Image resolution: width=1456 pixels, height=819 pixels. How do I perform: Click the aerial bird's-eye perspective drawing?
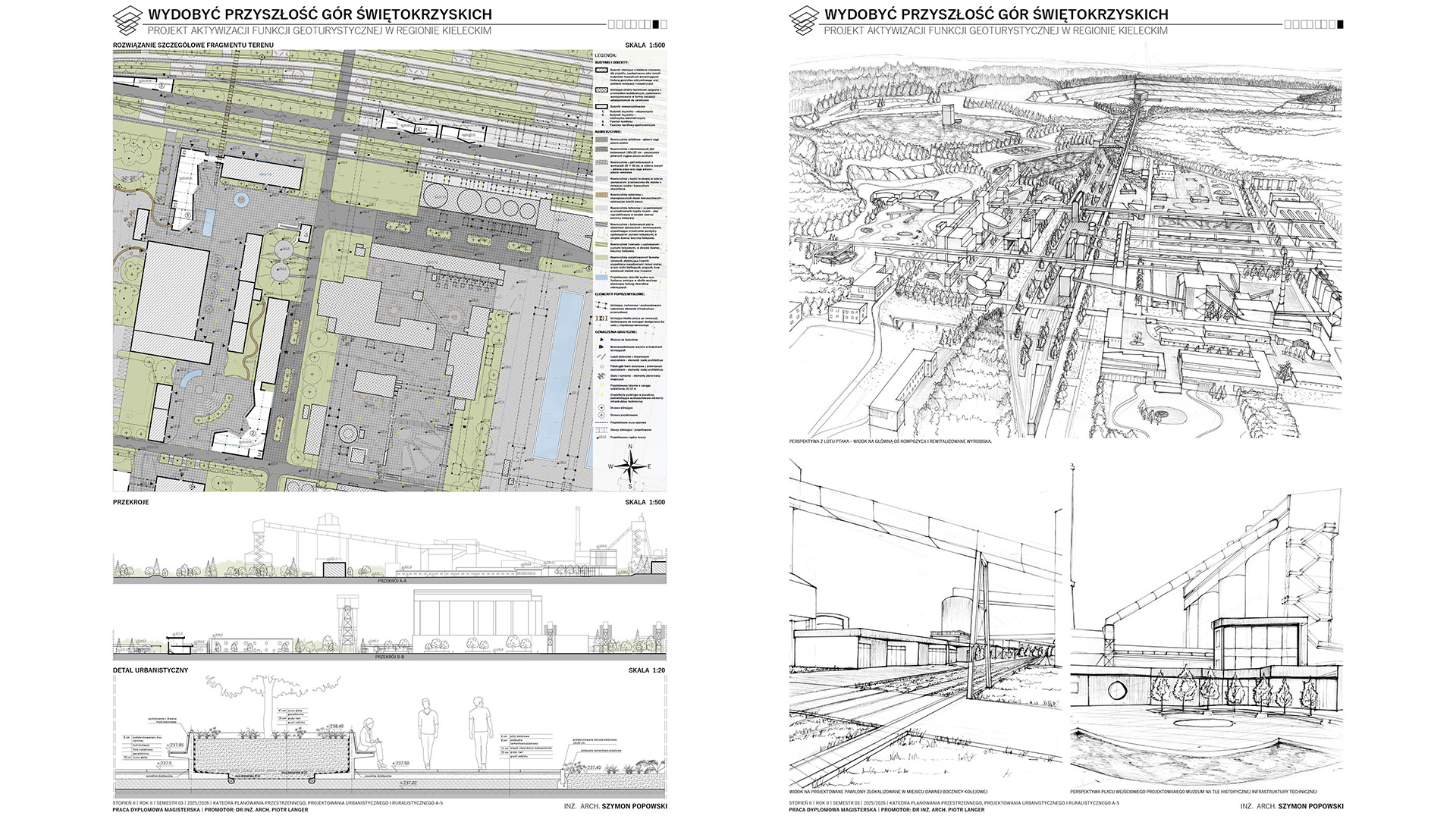click(x=1065, y=243)
